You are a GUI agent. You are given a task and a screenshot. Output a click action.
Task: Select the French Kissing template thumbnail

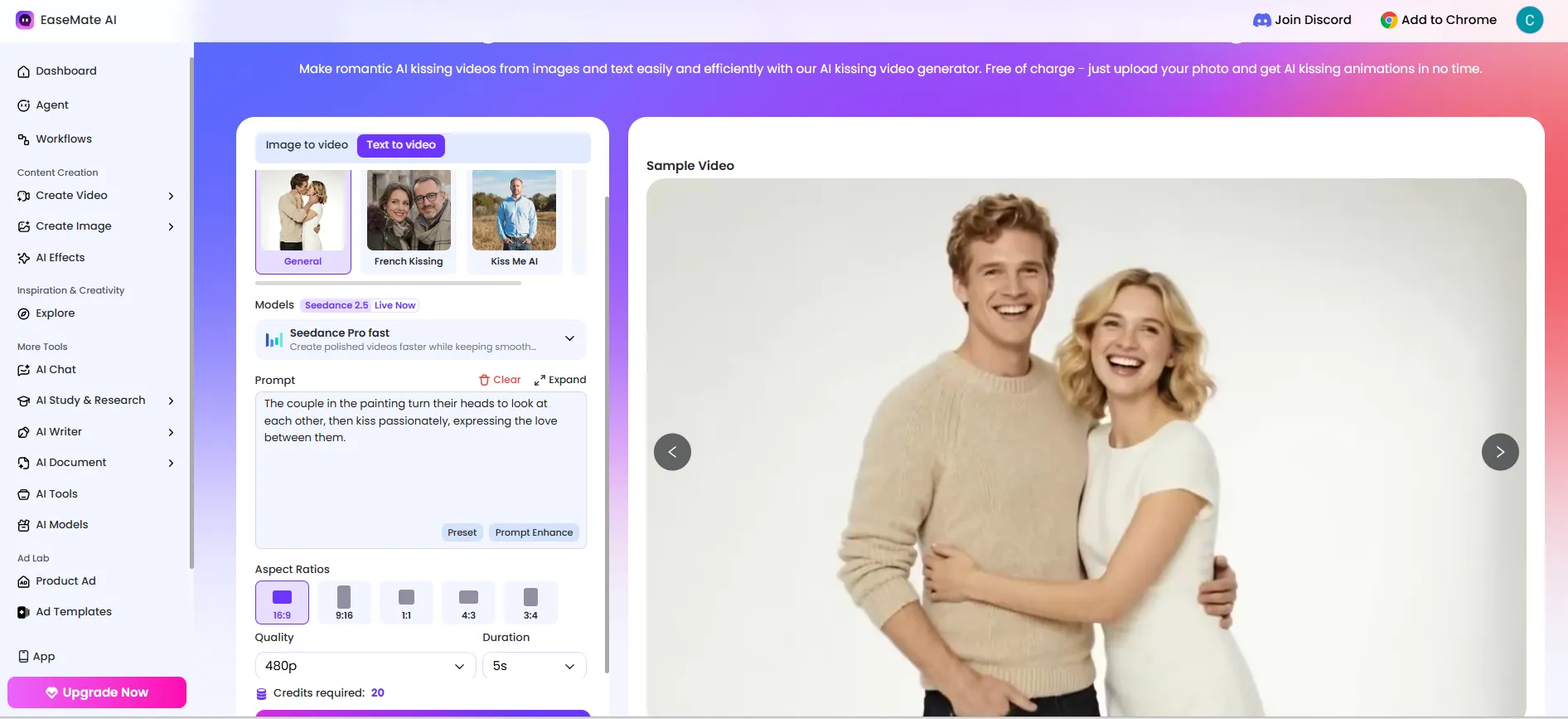coord(409,221)
